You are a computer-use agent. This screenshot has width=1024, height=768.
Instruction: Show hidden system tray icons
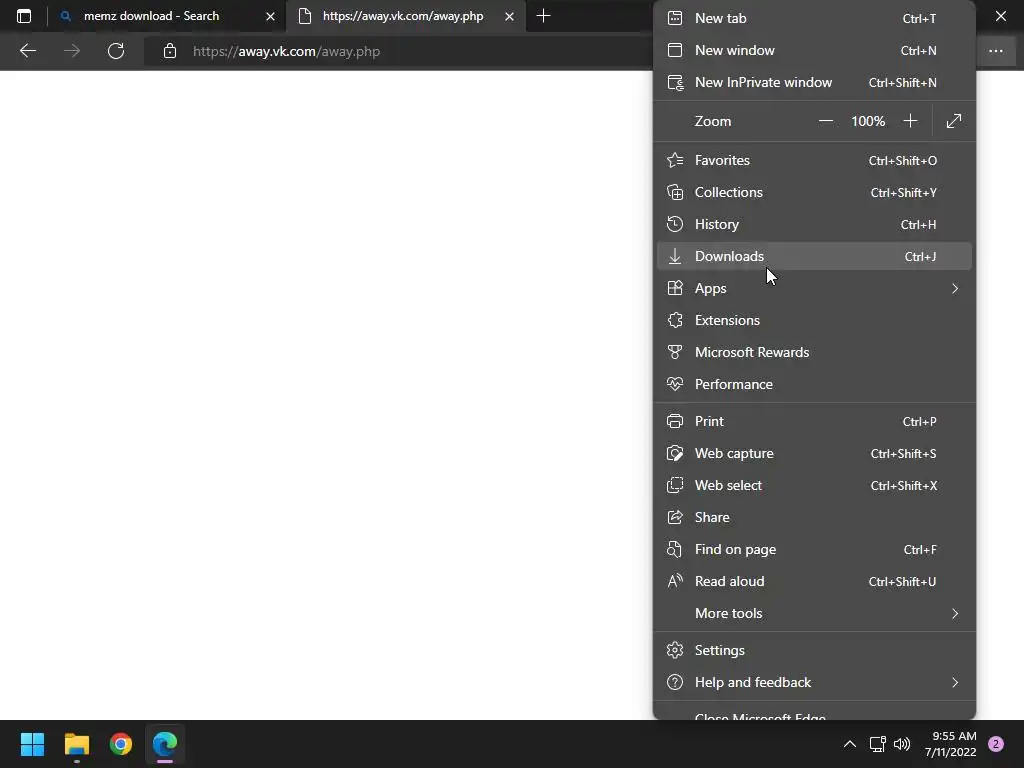point(850,744)
